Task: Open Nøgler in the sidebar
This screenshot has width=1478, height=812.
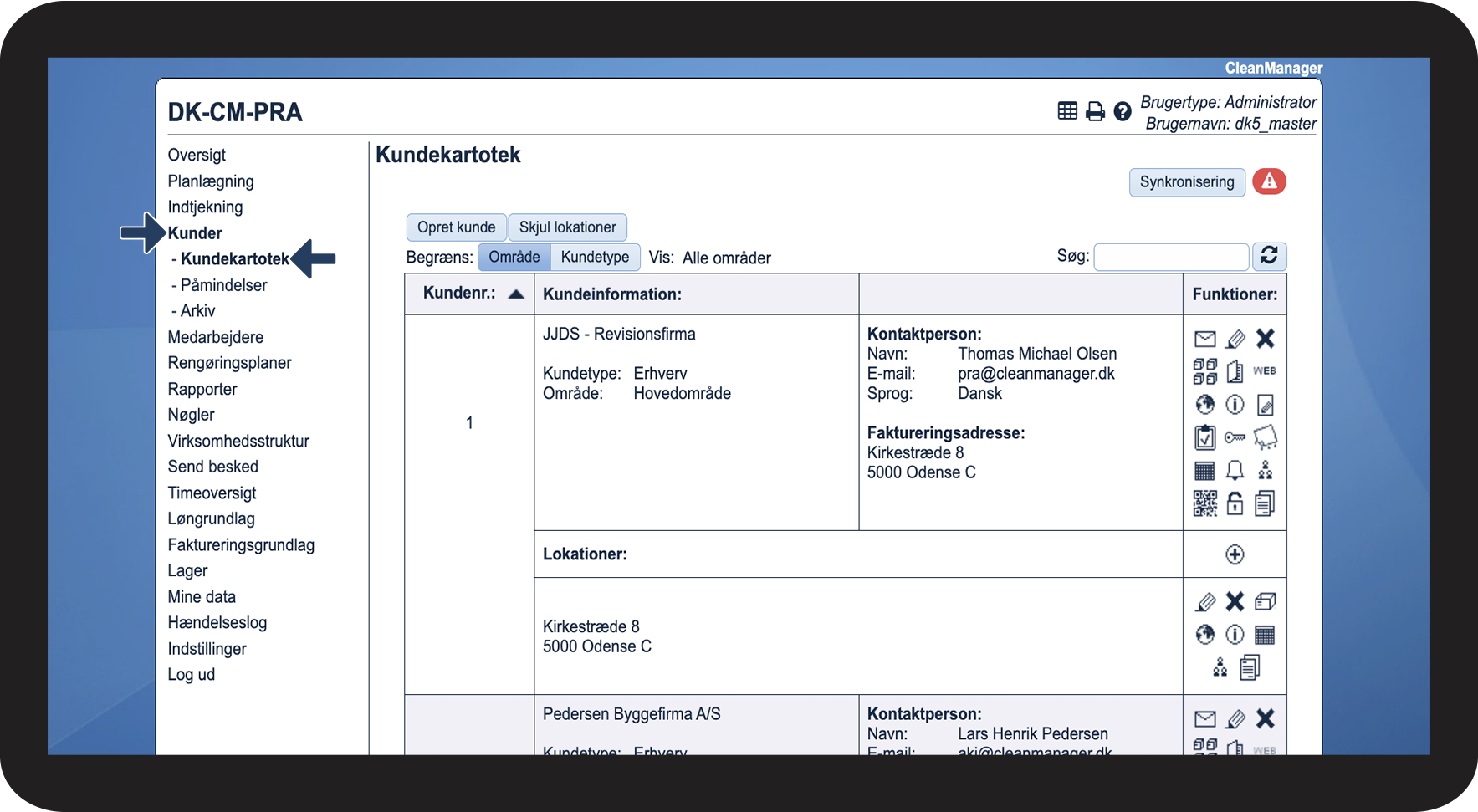Action: [192, 415]
